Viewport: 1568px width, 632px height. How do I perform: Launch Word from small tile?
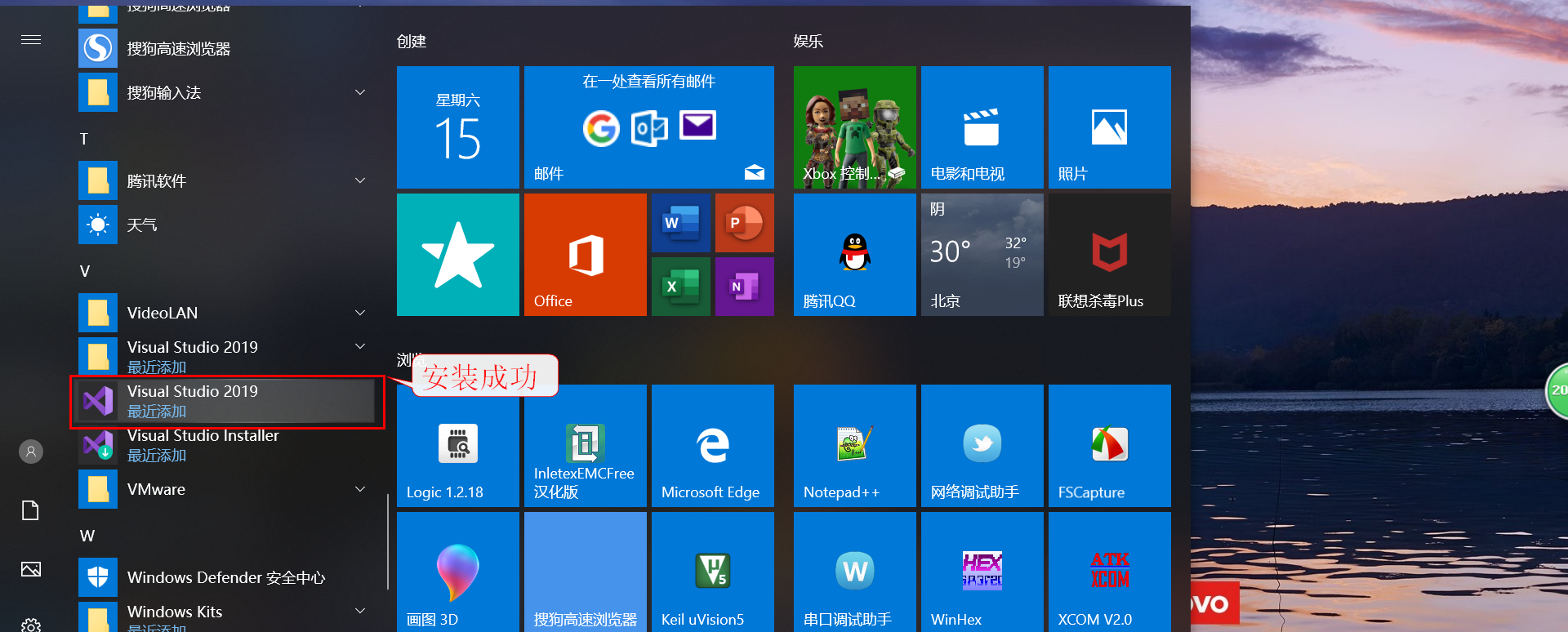[681, 223]
